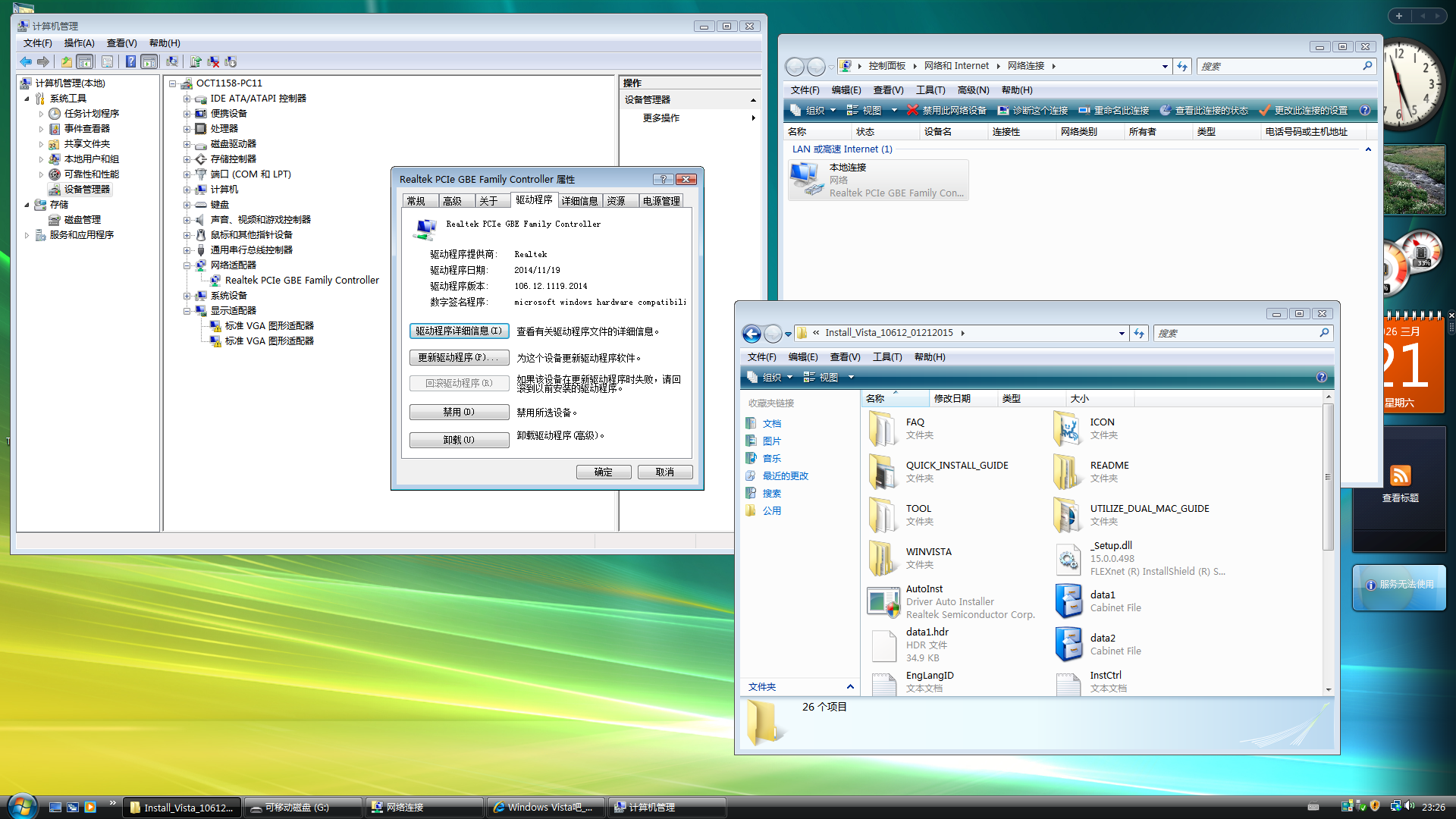Viewport: 1456px width, 819px height.
Task: Click the 卸载(U) button in the properties dialog
Action: [459, 440]
